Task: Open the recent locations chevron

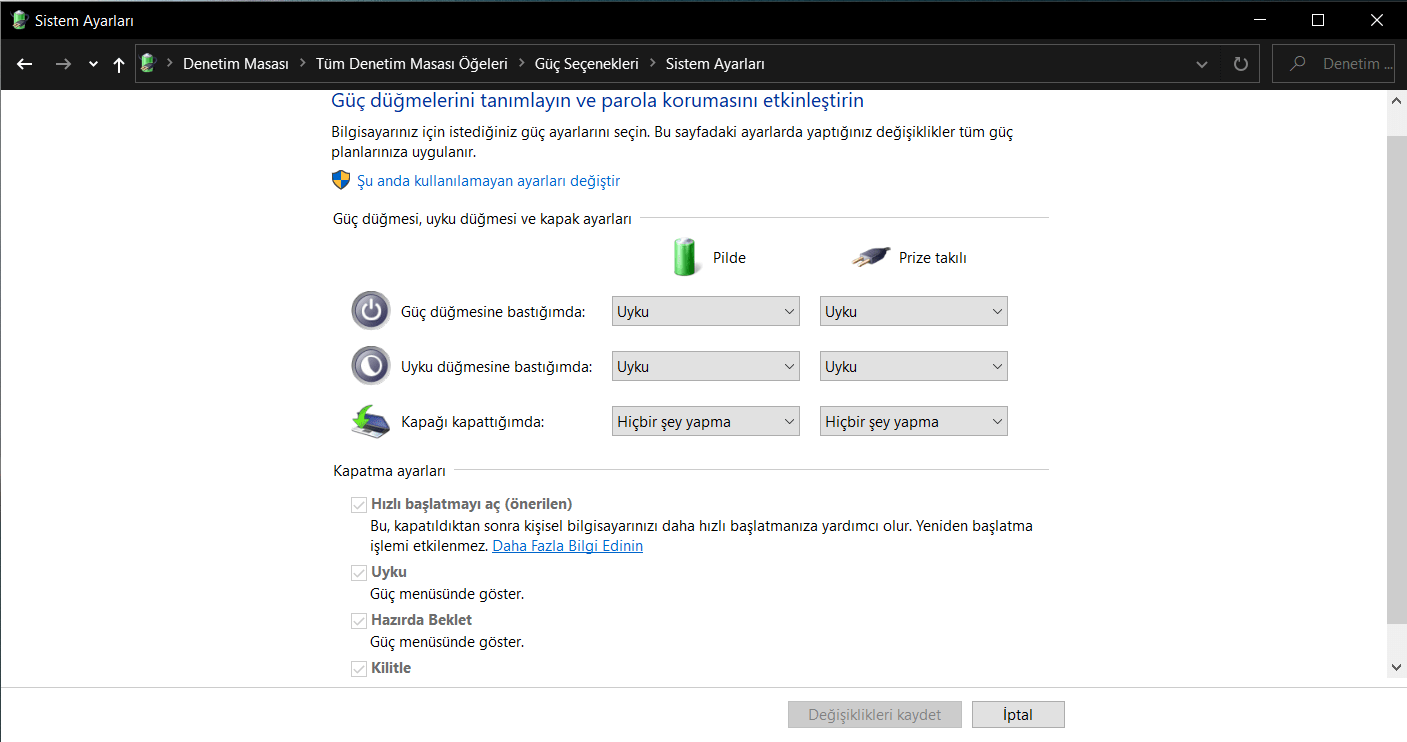Action: (93, 64)
